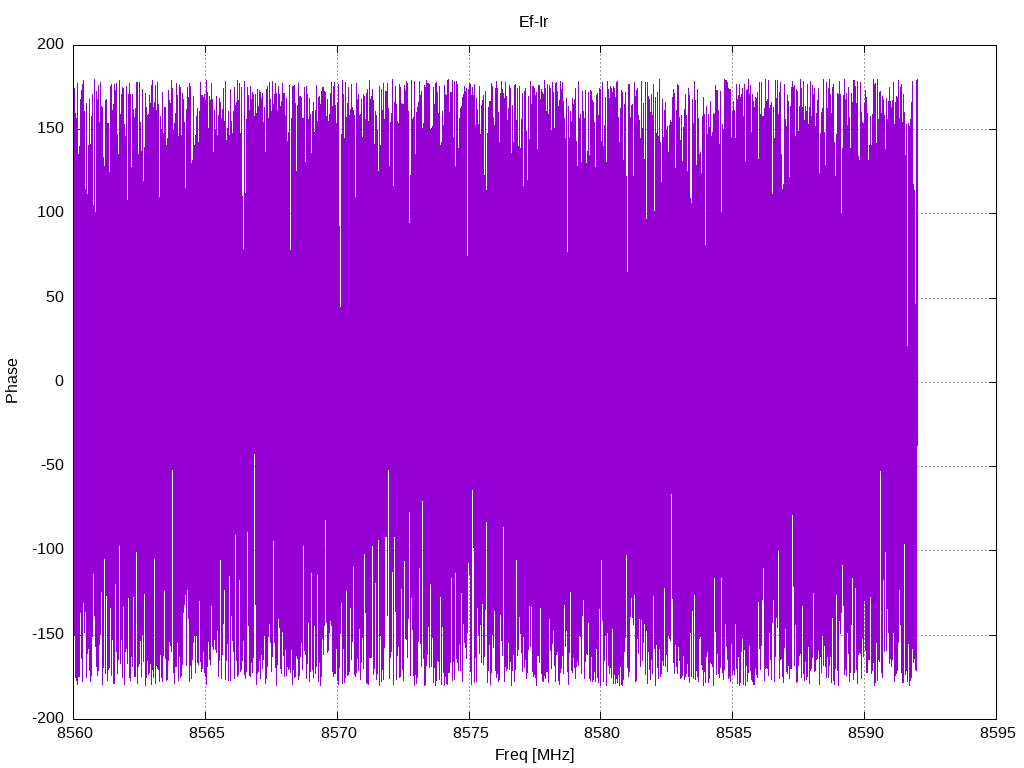Select the 8585 x-axis tick label
Image resolution: width=1024 pixels, height=768 pixels.
pyautogui.click(x=733, y=733)
